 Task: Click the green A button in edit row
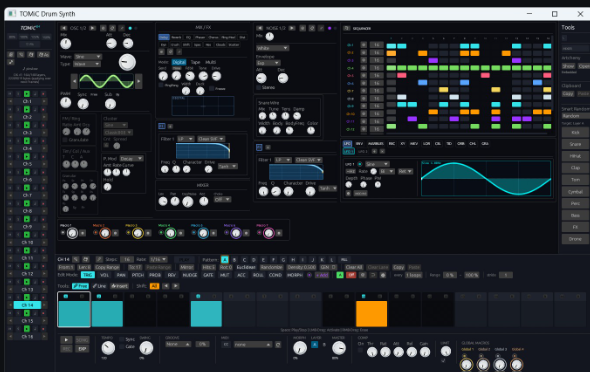pyautogui.click(x=340, y=275)
